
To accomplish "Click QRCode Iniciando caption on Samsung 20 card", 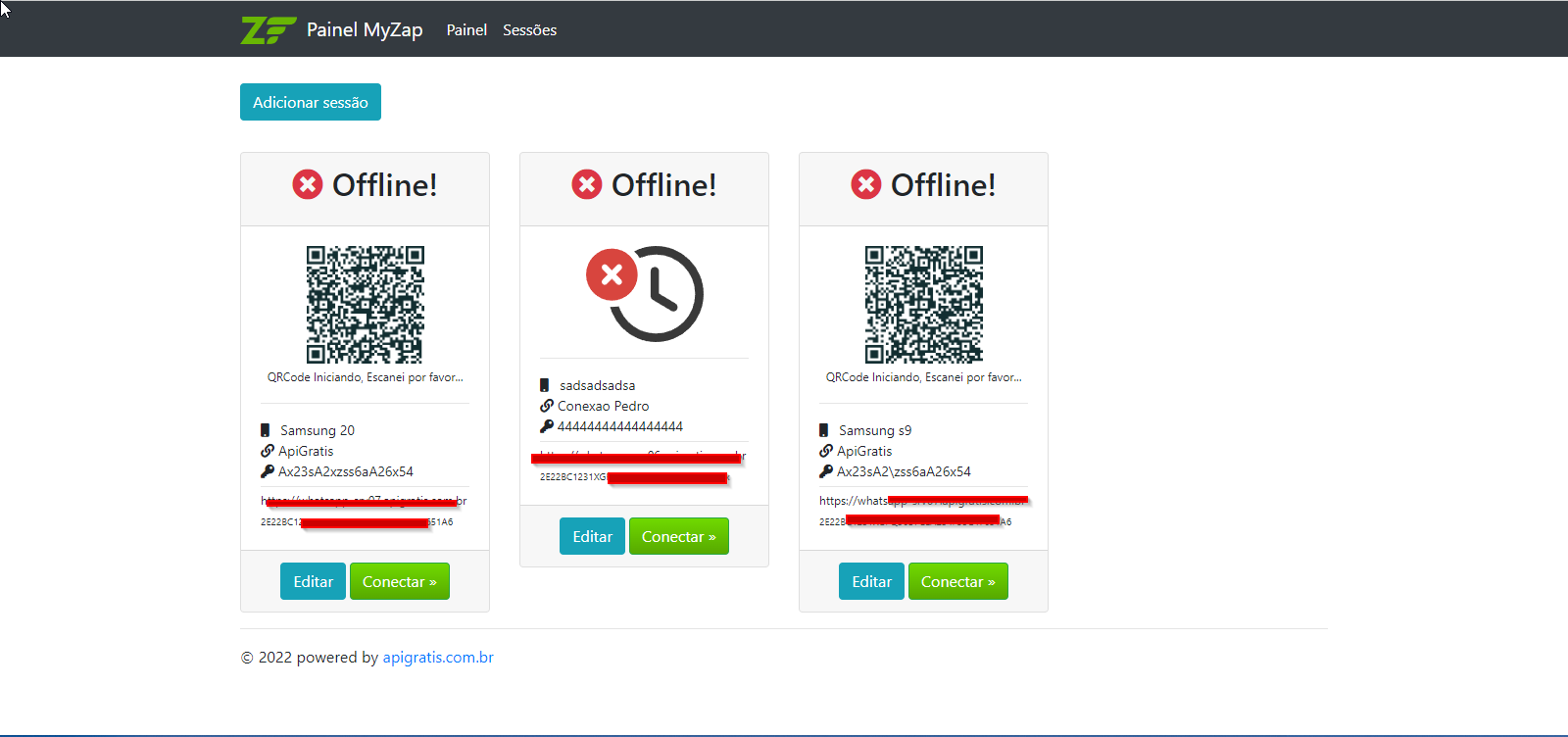I will [366, 377].
